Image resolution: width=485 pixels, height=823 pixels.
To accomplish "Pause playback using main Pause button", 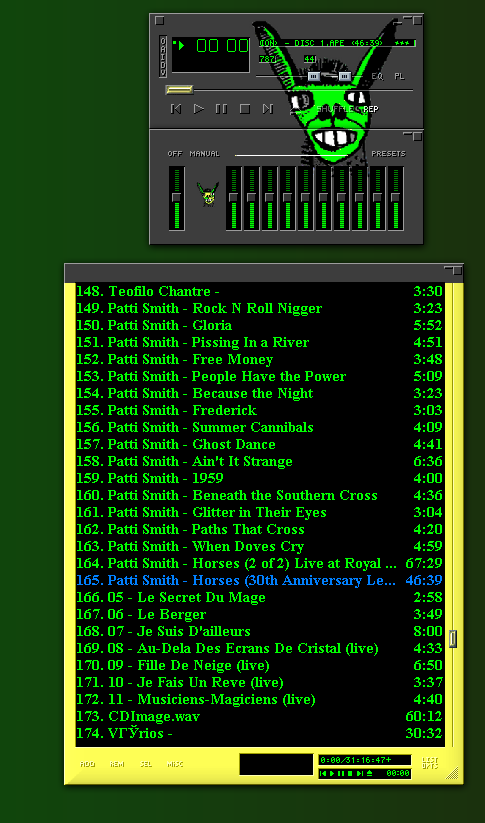I will [222, 109].
